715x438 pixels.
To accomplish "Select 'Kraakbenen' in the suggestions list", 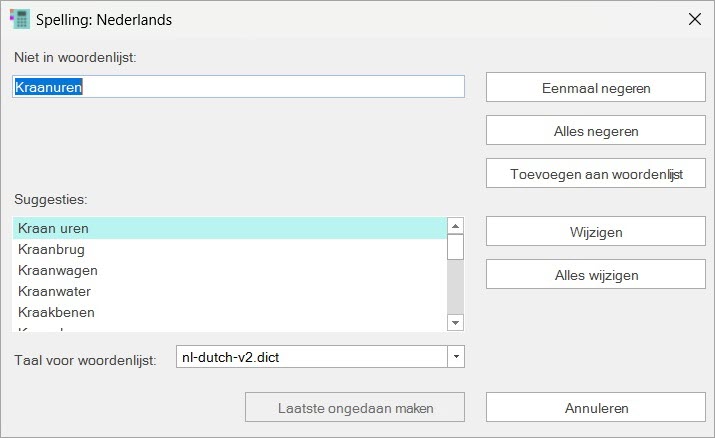I will [229, 312].
